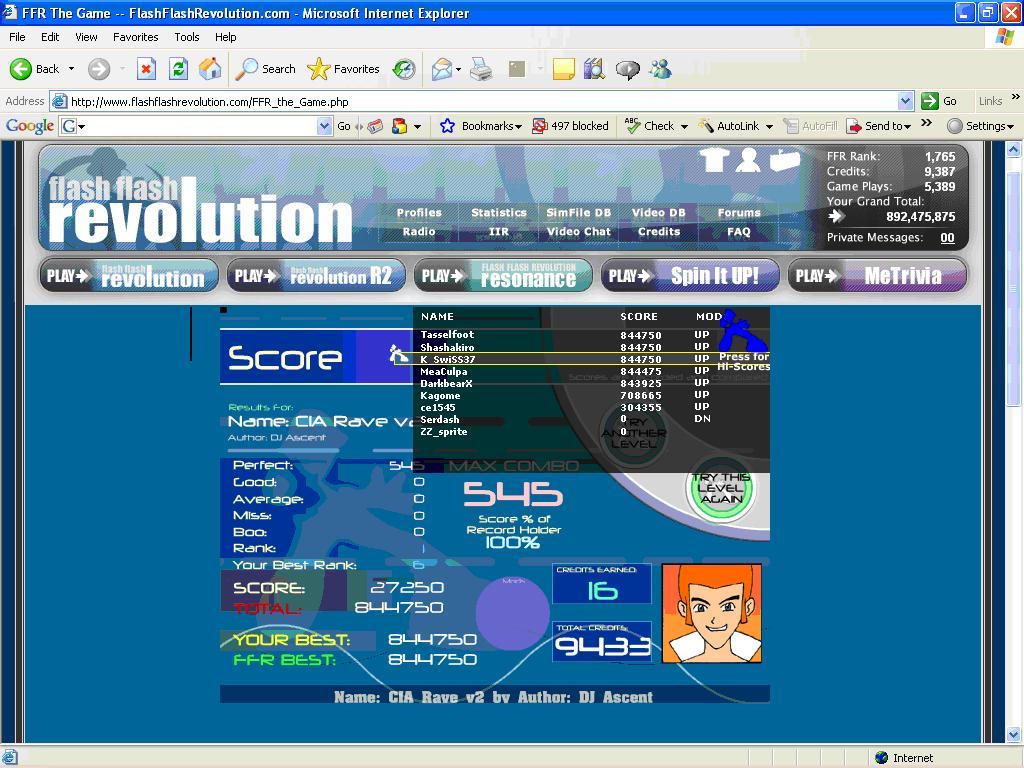The width and height of the screenshot is (1024, 768).
Task: Open the Mail envelope icon
Action: [442, 69]
